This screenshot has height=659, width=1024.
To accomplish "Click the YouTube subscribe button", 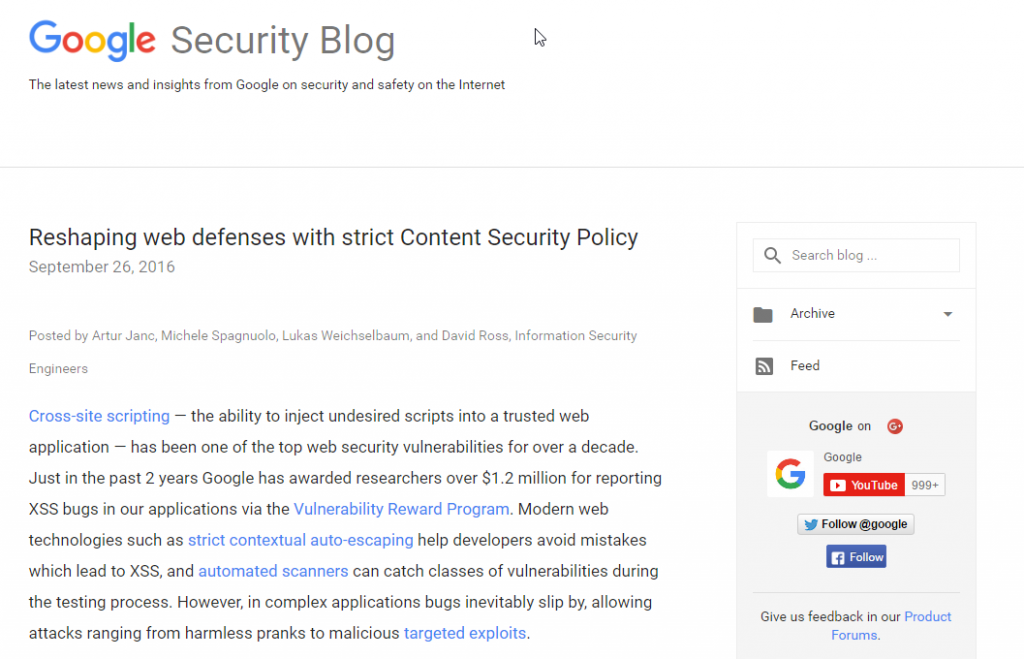I will pyautogui.click(x=863, y=485).
